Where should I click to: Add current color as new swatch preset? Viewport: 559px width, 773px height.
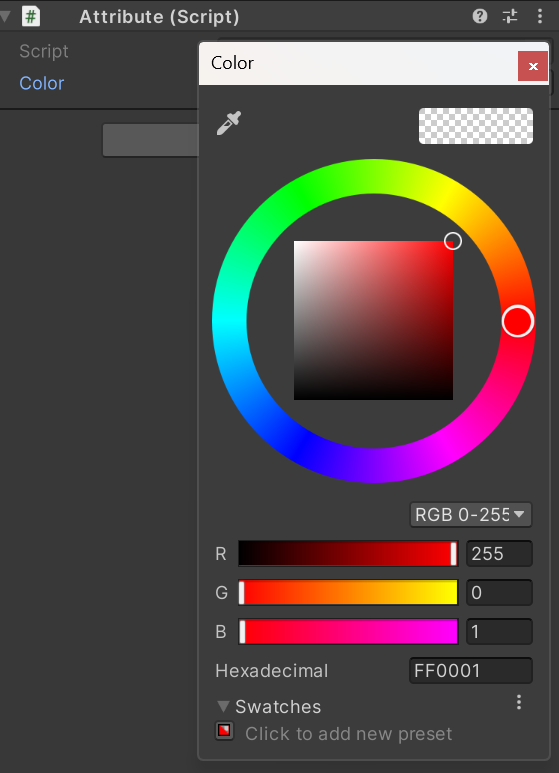click(x=224, y=731)
